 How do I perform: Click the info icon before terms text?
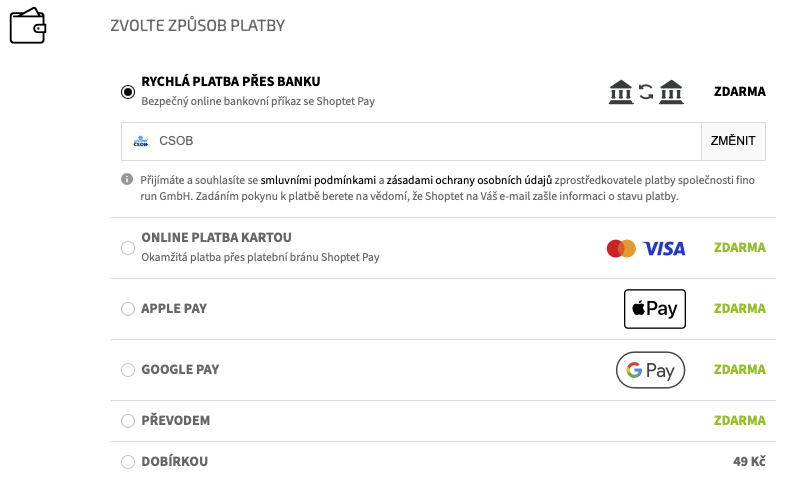tap(127, 179)
